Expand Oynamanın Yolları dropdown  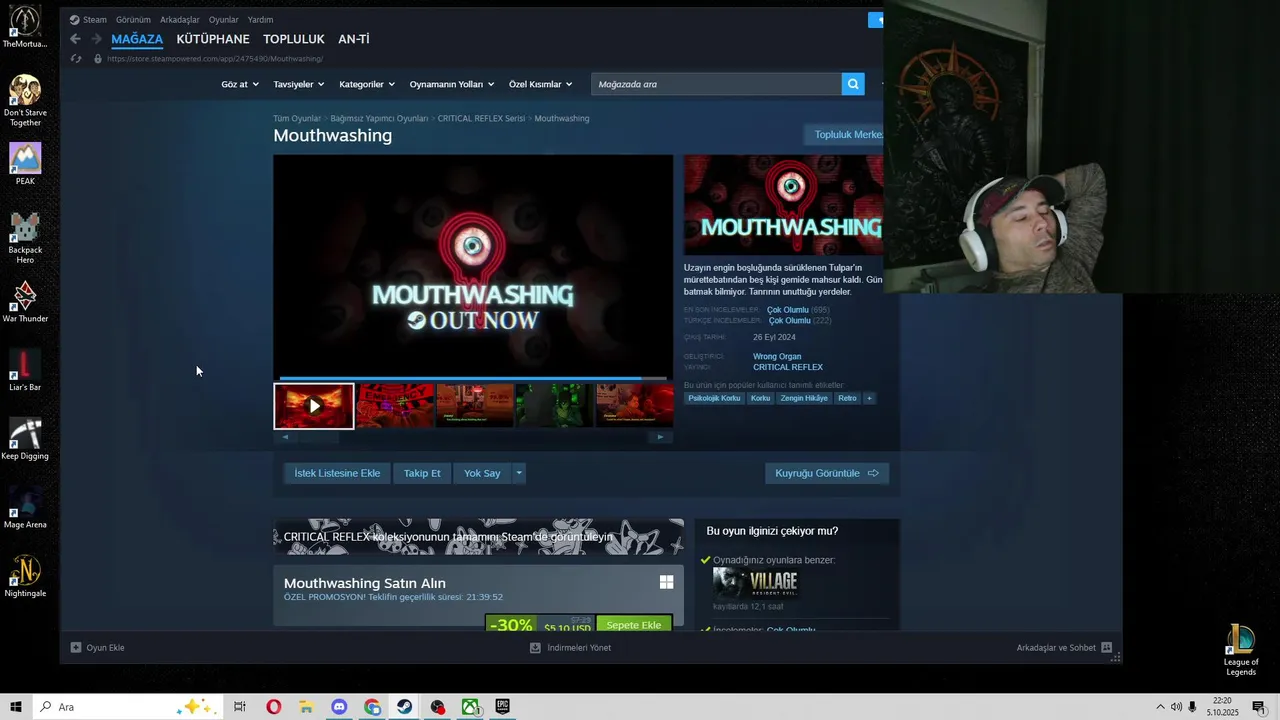[x=451, y=84]
